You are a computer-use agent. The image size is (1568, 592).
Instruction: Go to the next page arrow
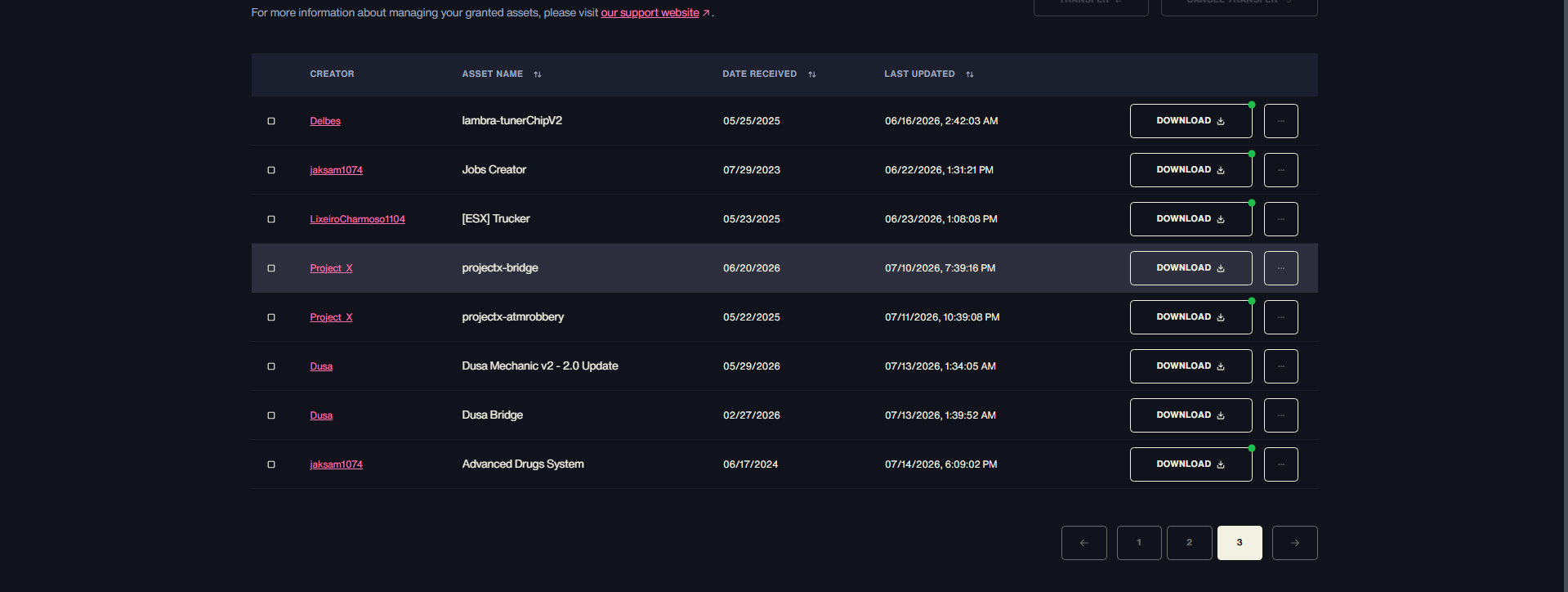click(1295, 543)
